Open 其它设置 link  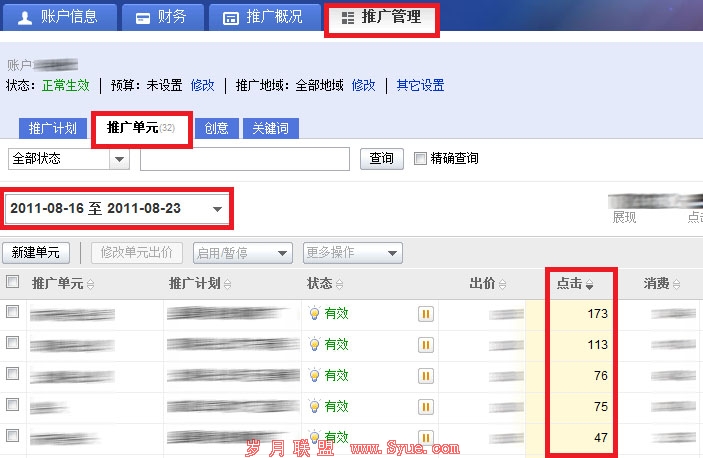coord(420,85)
